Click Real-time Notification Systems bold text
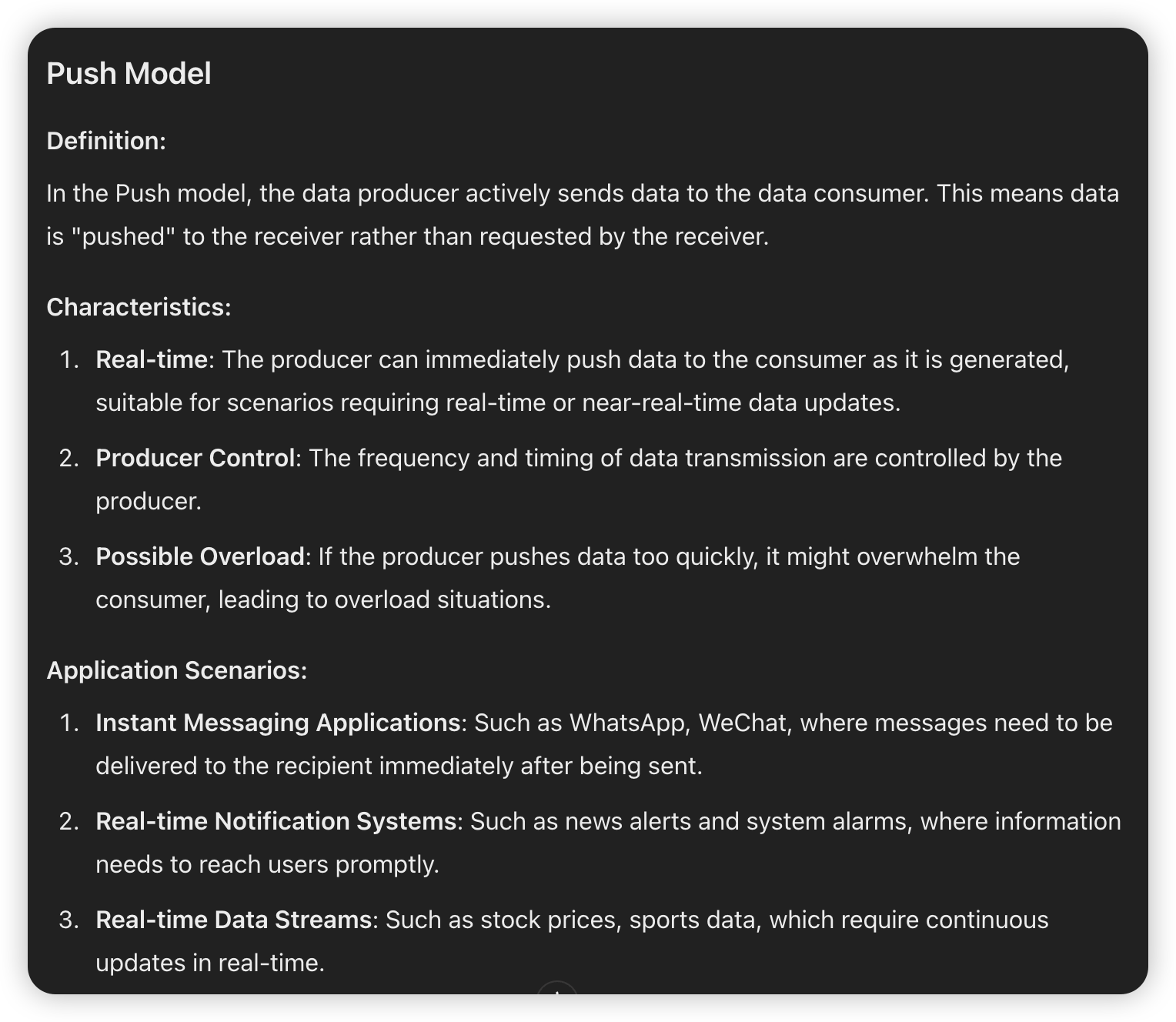Screen dimensions: 1176x1022 tap(276, 821)
